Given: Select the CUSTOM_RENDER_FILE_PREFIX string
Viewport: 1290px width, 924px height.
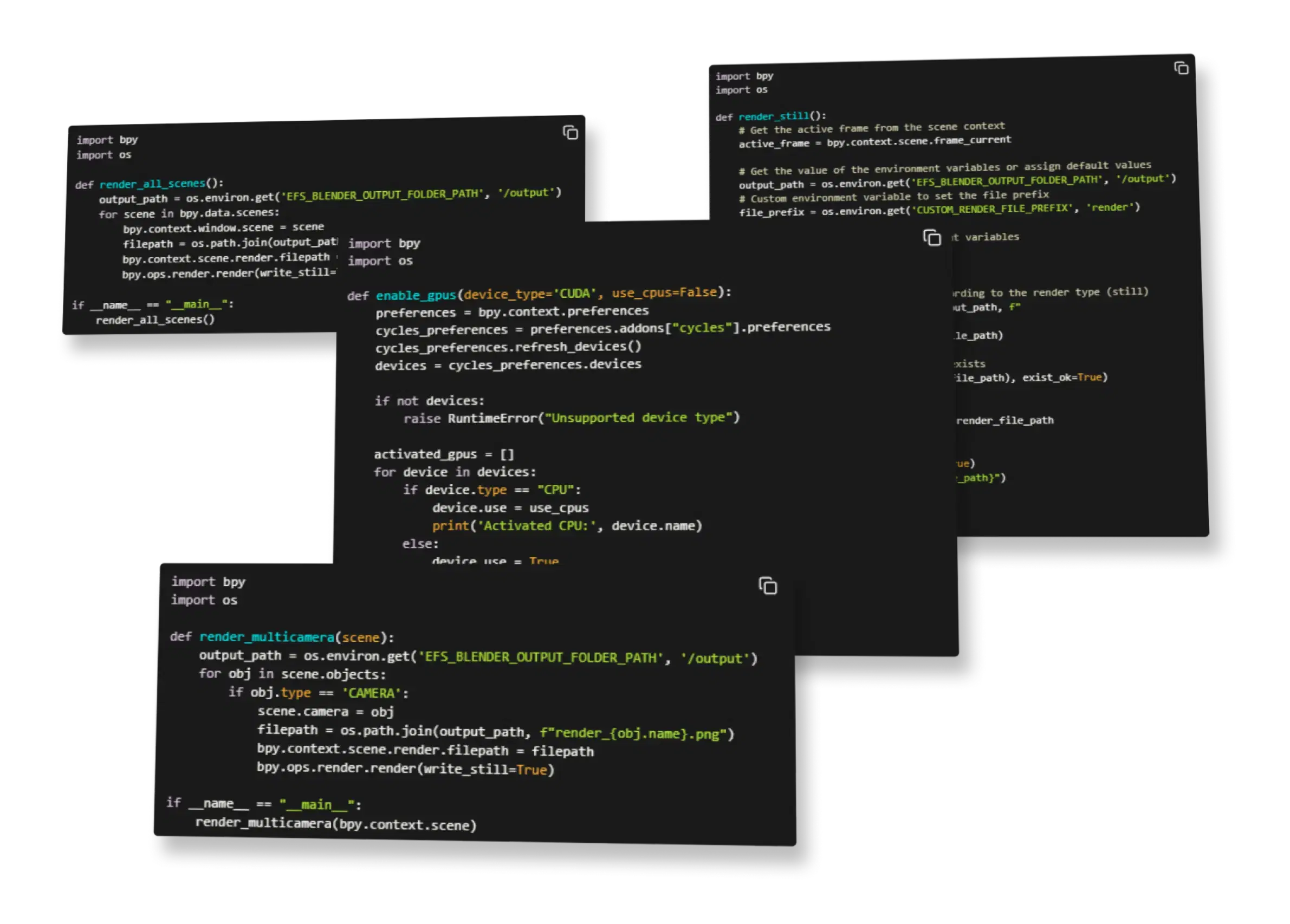Looking at the screenshot, I should tap(993, 207).
